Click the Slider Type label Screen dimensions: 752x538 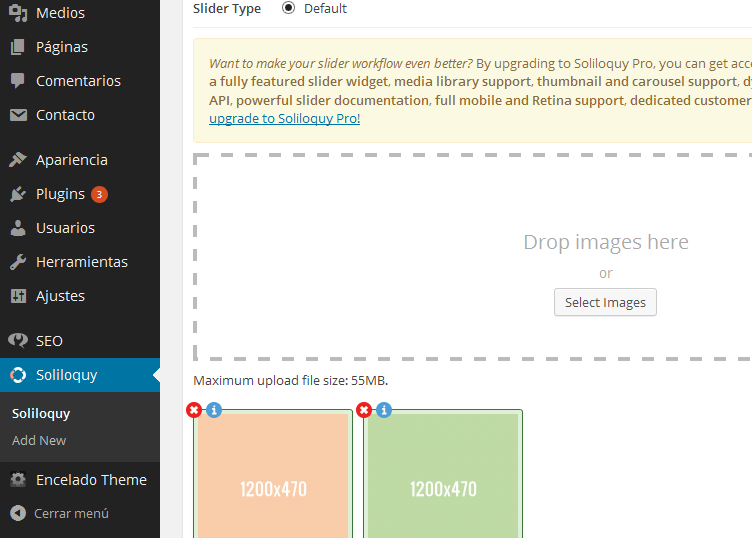[227, 9]
